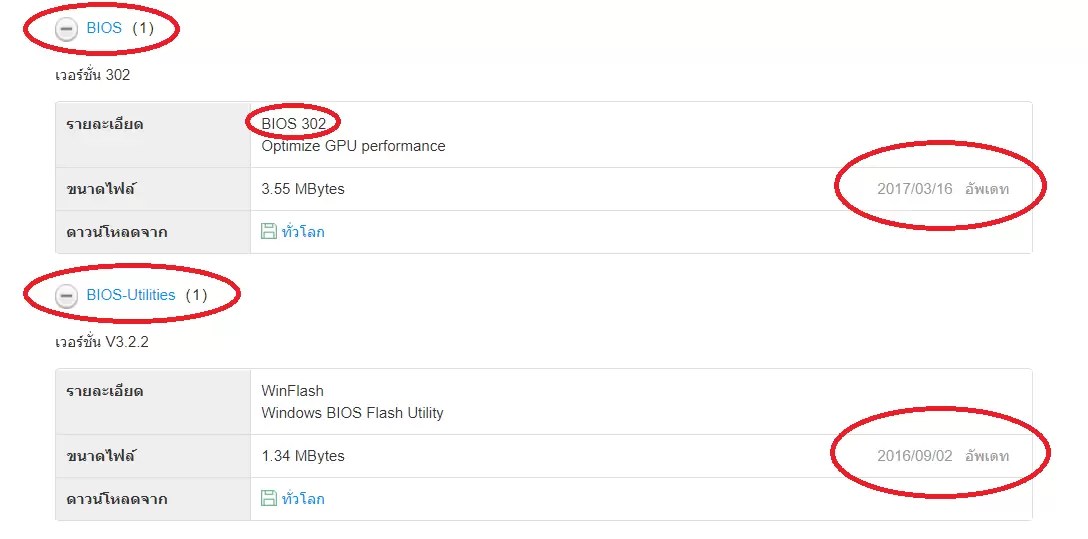
Task: Collapse the BIOS-Utilities section minus icon
Action: click(x=67, y=296)
